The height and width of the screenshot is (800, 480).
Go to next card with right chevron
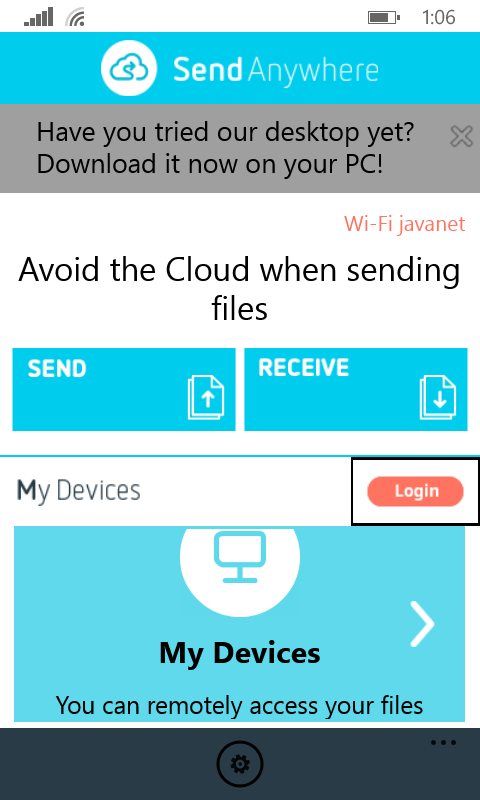(422, 623)
